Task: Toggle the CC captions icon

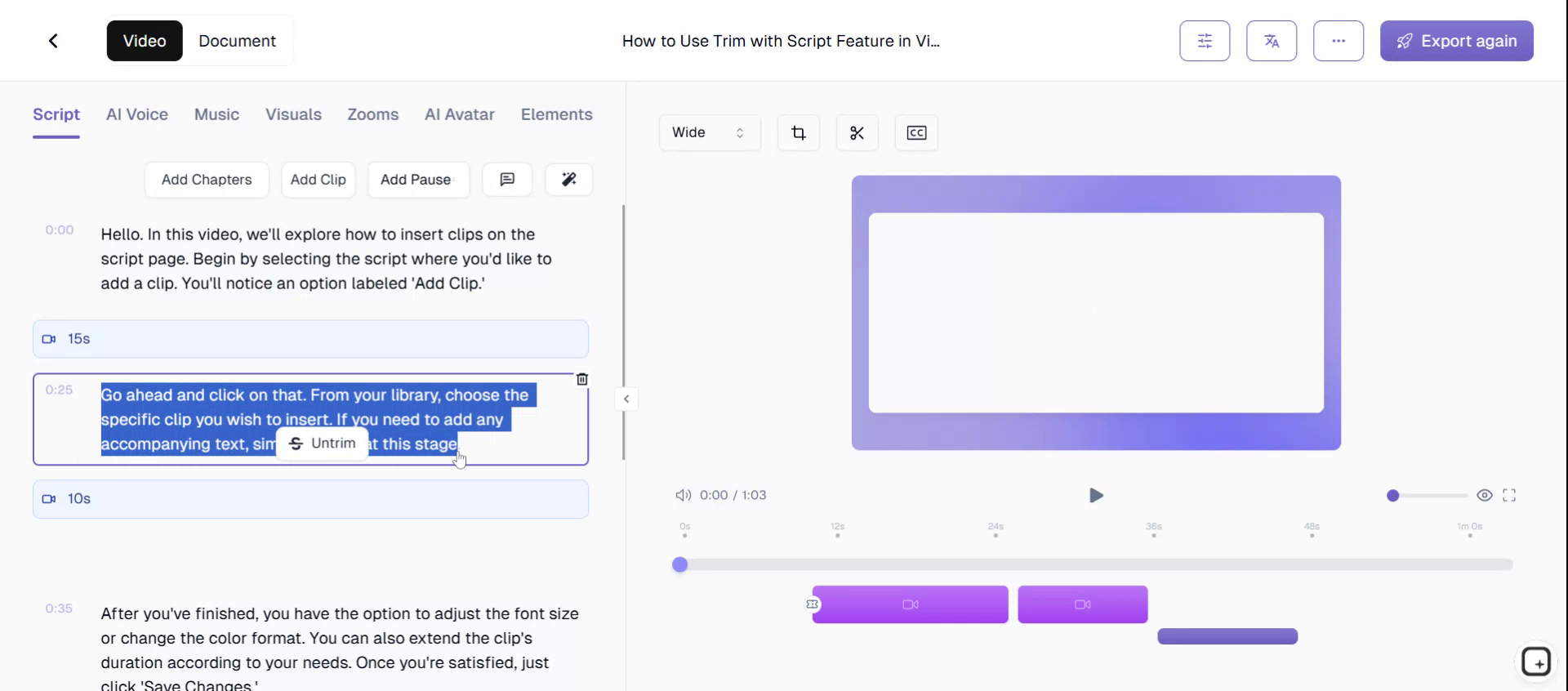Action: pyautogui.click(x=916, y=132)
